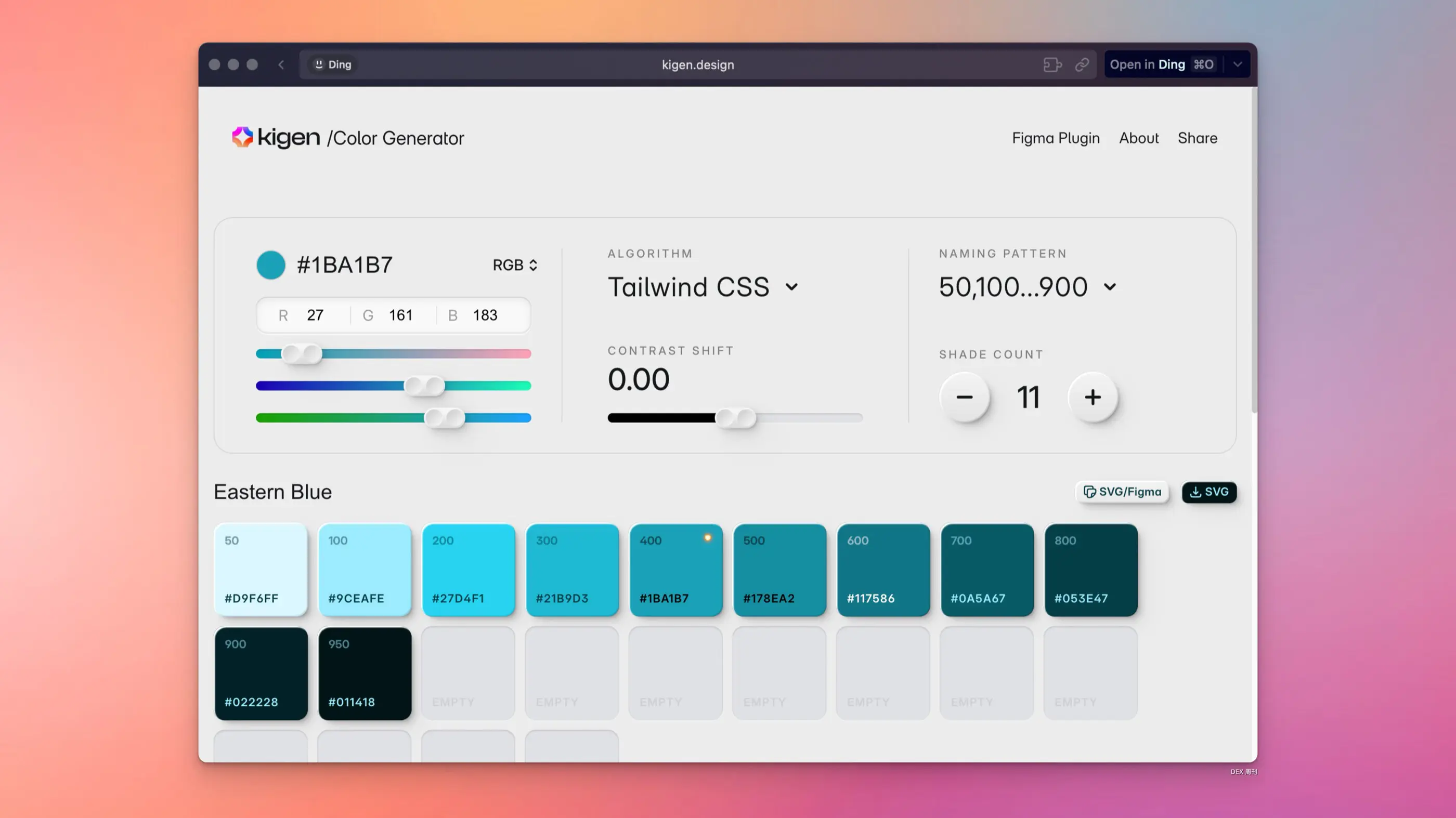The image size is (1456, 818).
Task: Click the teal base color circle
Action: [x=271, y=265]
